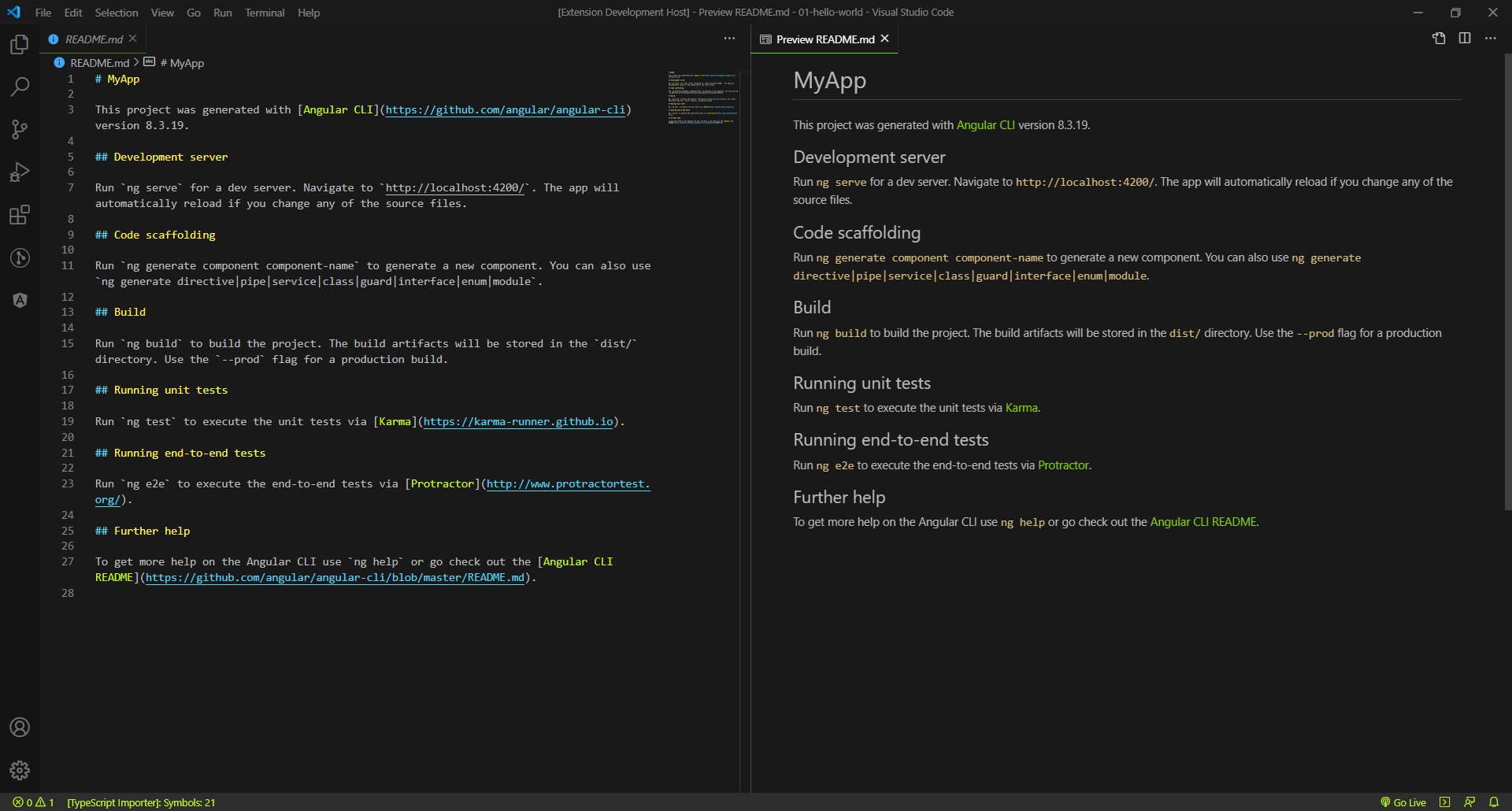Open the Karma link in the preview

pyautogui.click(x=1021, y=408)
